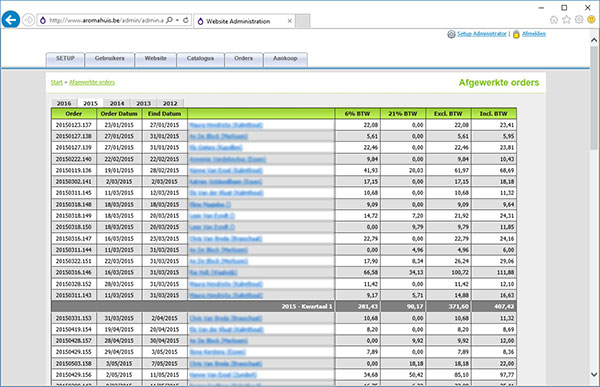Click Excl. BTW amount 100,72
The image size is (600, 387).
tap(460, 273)
